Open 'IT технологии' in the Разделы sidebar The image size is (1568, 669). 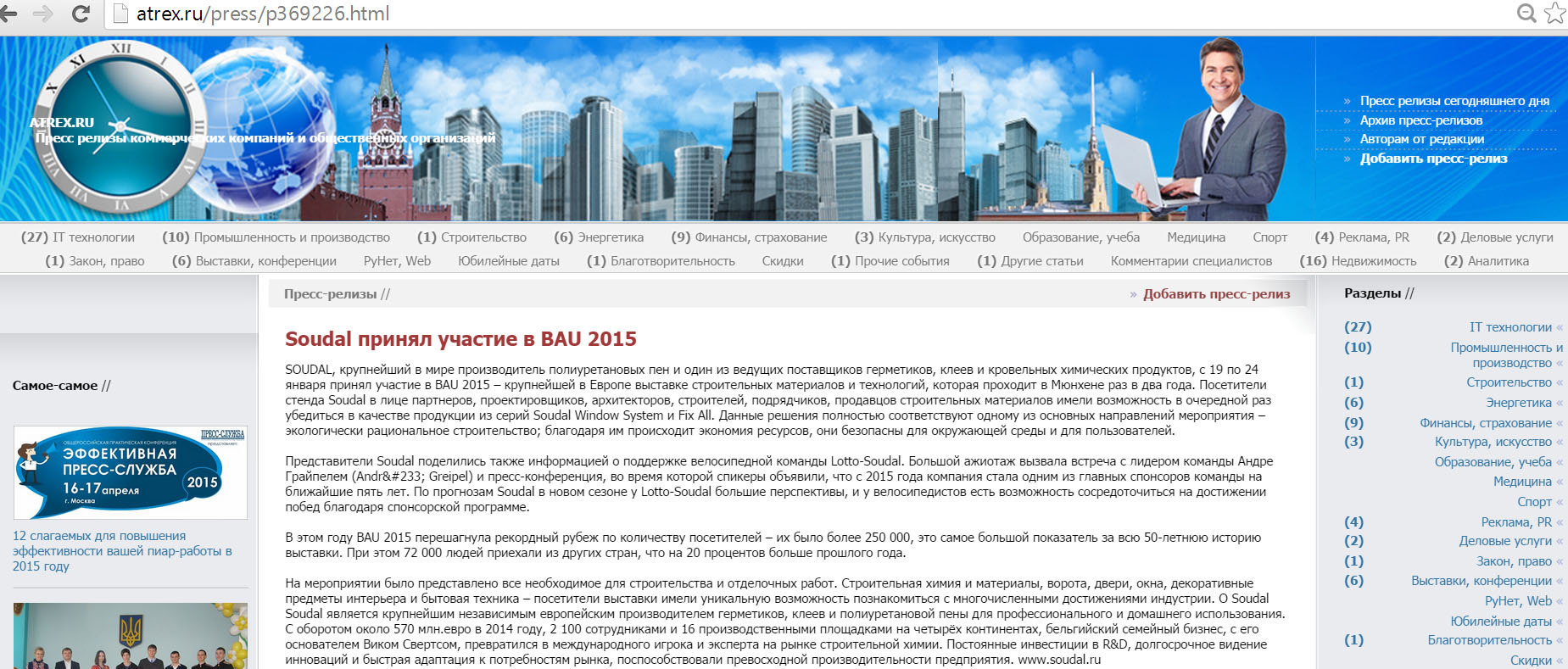click(x=1510, y=327)
